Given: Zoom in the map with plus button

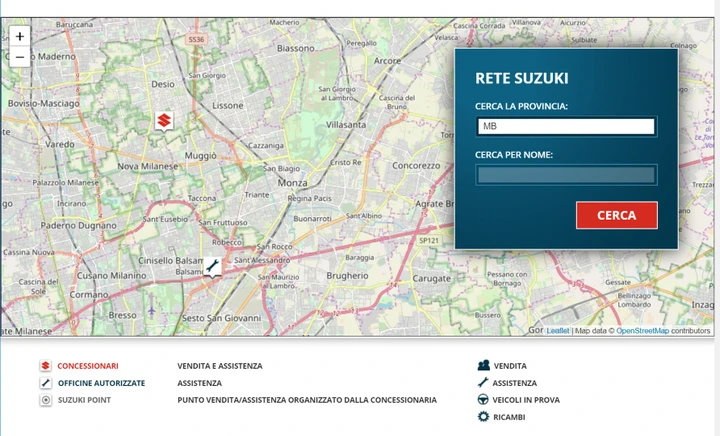Looking at the screenshot, I should (x=20, y=36).
